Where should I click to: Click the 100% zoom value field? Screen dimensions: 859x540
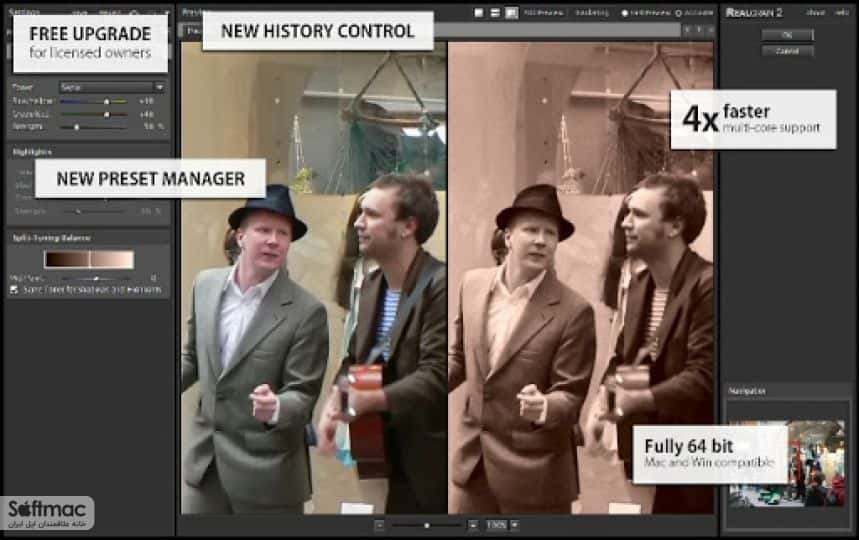pyautogui.click(x=496, y=525)
